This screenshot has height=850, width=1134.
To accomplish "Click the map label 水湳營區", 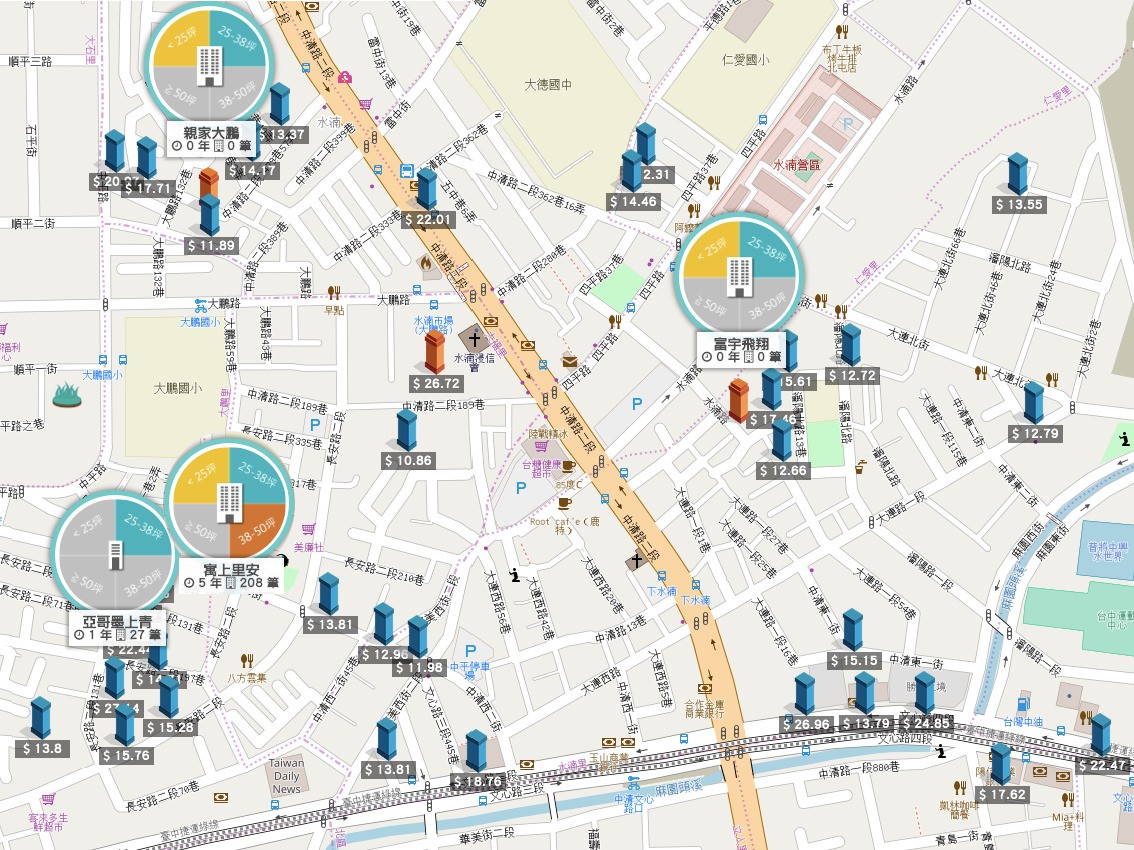I will 797,165.
